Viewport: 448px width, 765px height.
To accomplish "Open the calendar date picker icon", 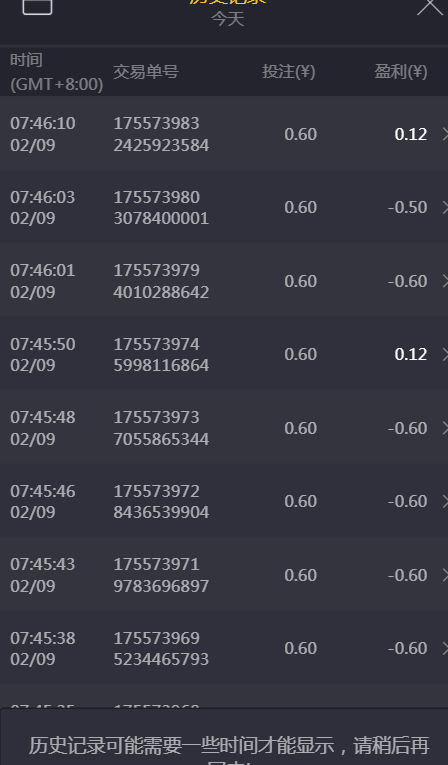I will click(x=38, y=6).
